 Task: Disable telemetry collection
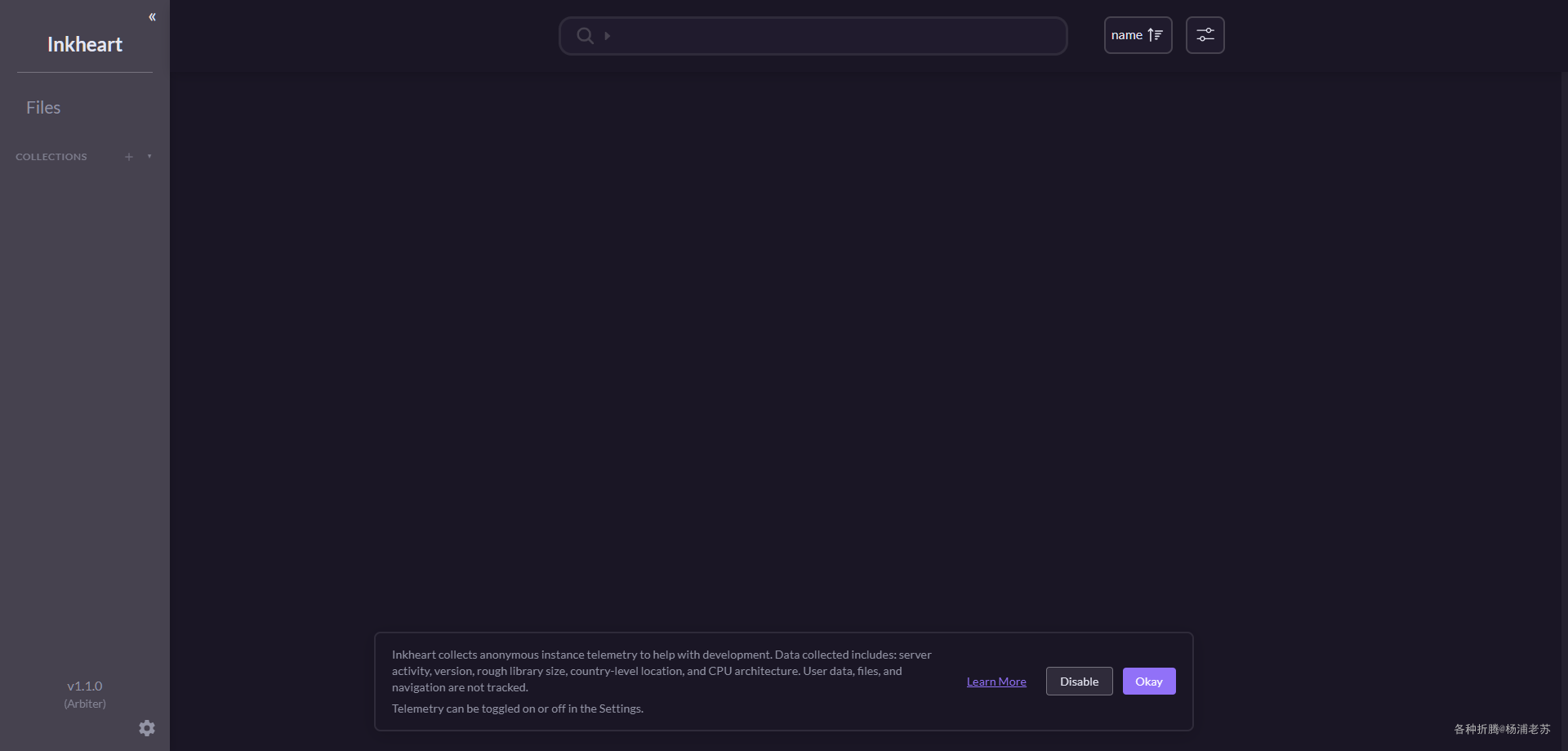pyautogui.click(x=1079, y=682)
